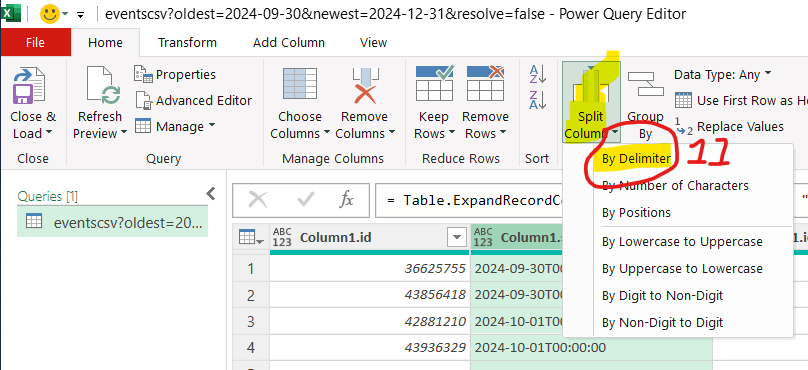Choose By Delimiter from the menu
Screen dimensions: 808x370
coord(636,159)
